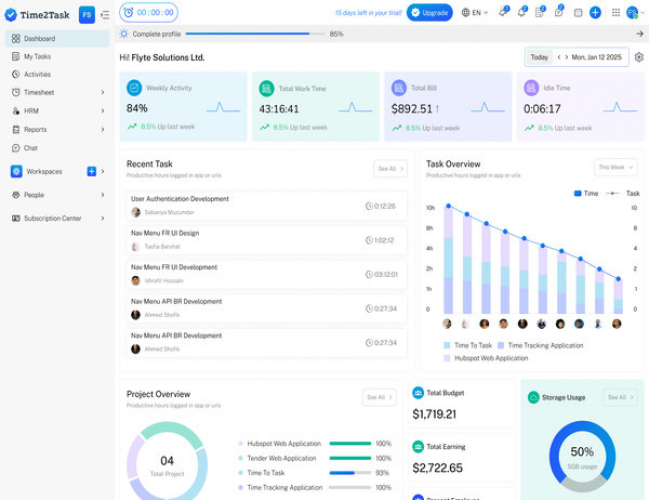Click the square window icon in top bar
Image resolution: width=649 pixels, height=500 pixels.
click(x=578, y=13)
